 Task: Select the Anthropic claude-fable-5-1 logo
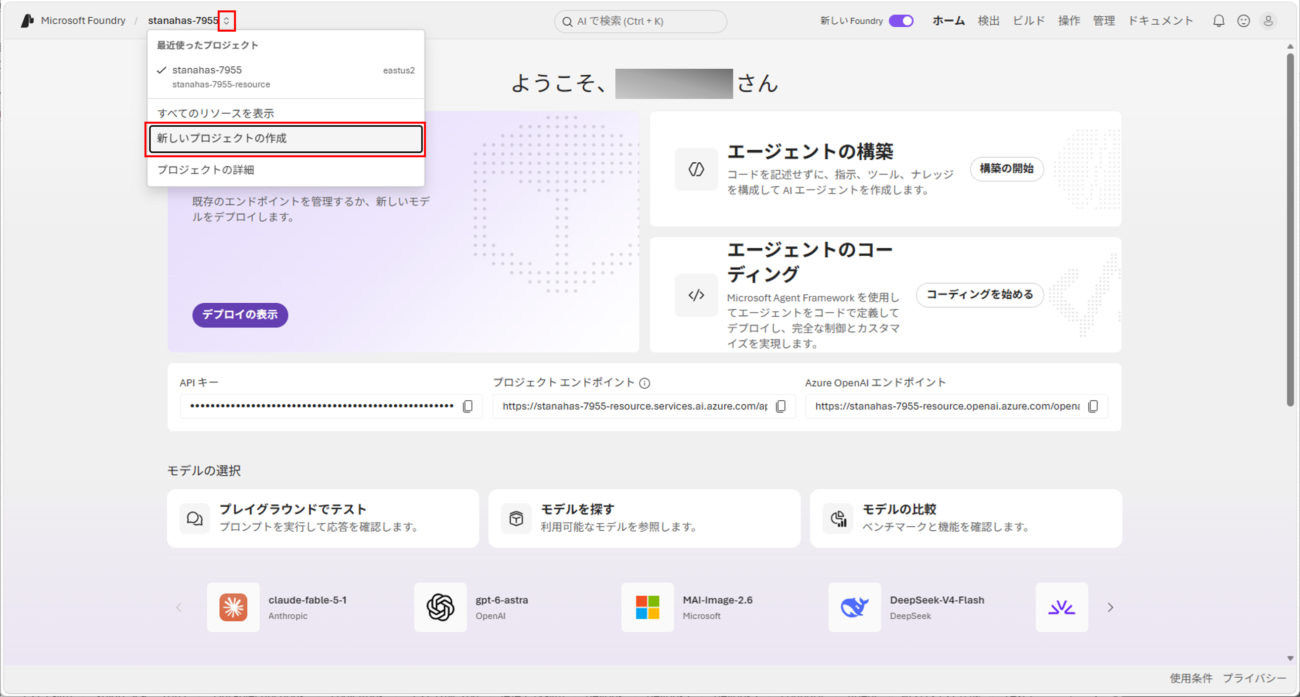[233, 607]
